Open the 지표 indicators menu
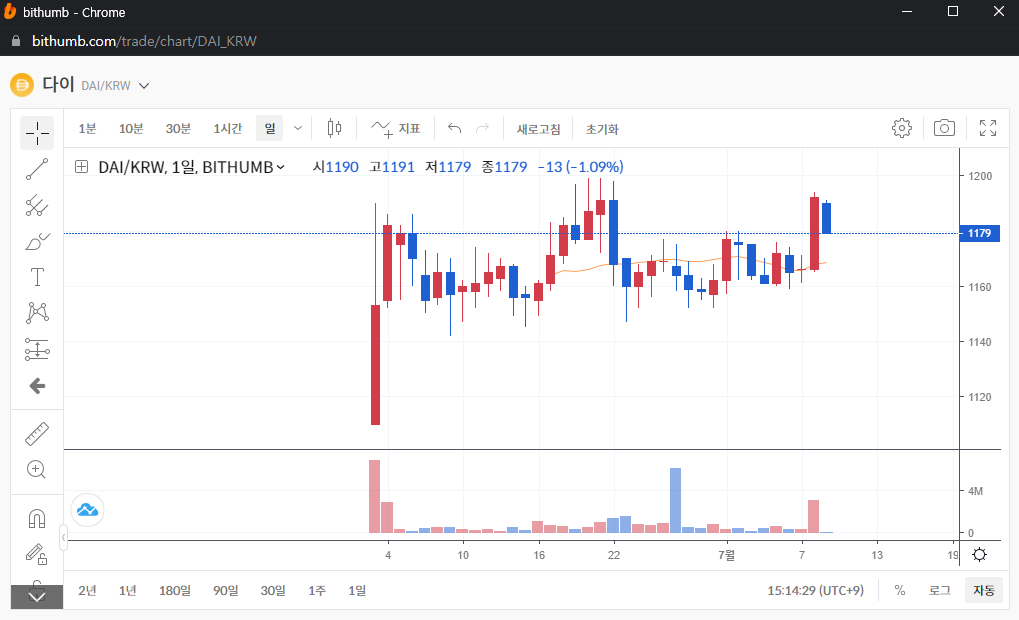Image resolution: width=1019 pixels, height=620 pixels. click(x=396, y=129)
